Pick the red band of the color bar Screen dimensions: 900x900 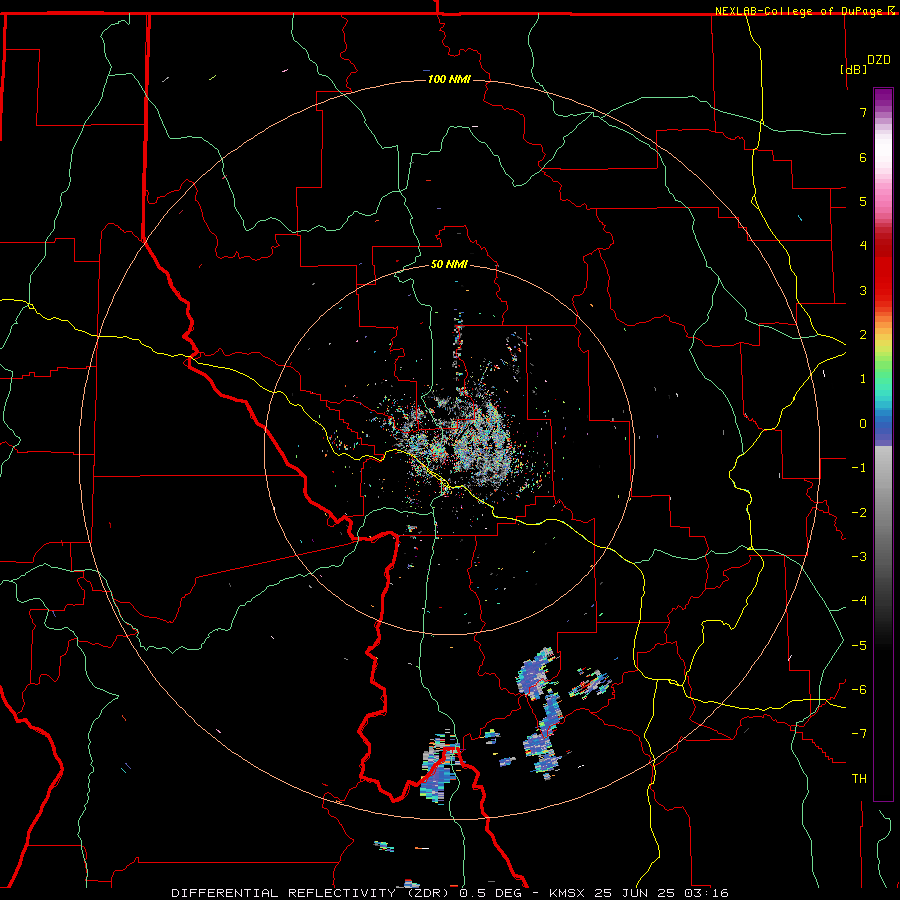tap(883, 270)
